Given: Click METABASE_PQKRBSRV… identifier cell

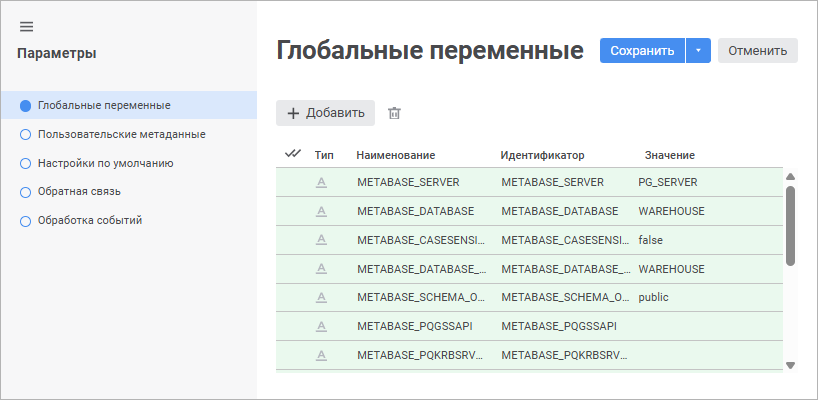Looking at the screenshot, I should tap(564, 355).
